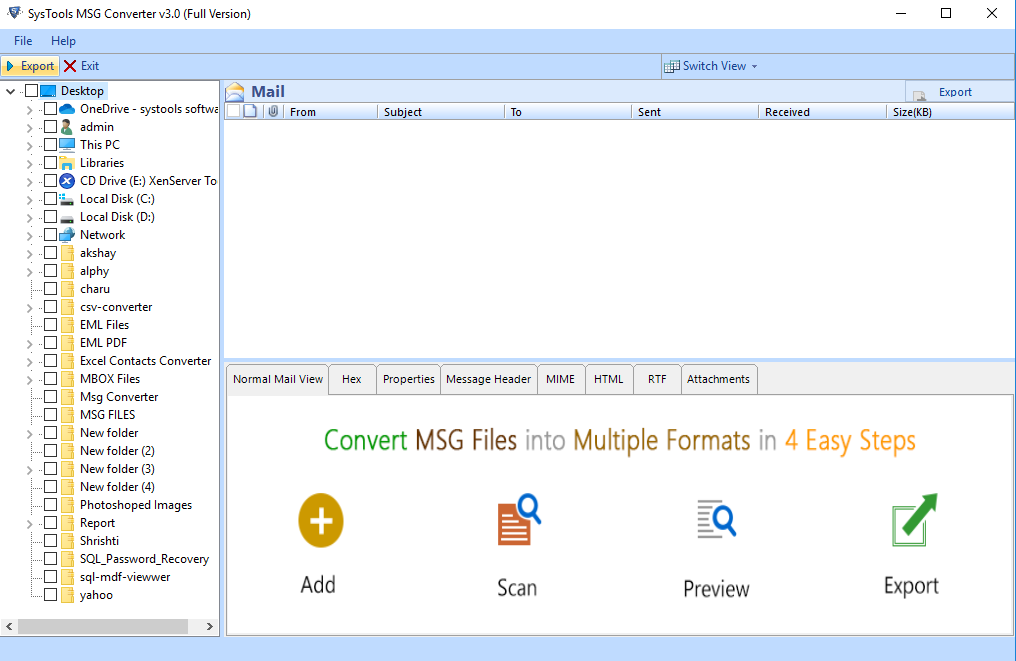The width and height of the screenshot is (1016, 661).
Task: Click the CD Drive (E:) XenServer icon
Action: tap(67, 181)
